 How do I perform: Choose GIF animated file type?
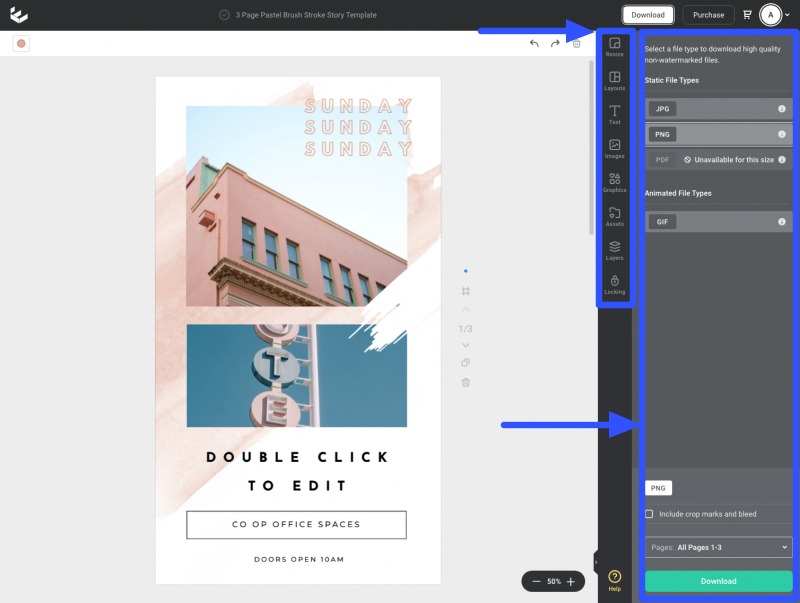[x=662, y=221]
